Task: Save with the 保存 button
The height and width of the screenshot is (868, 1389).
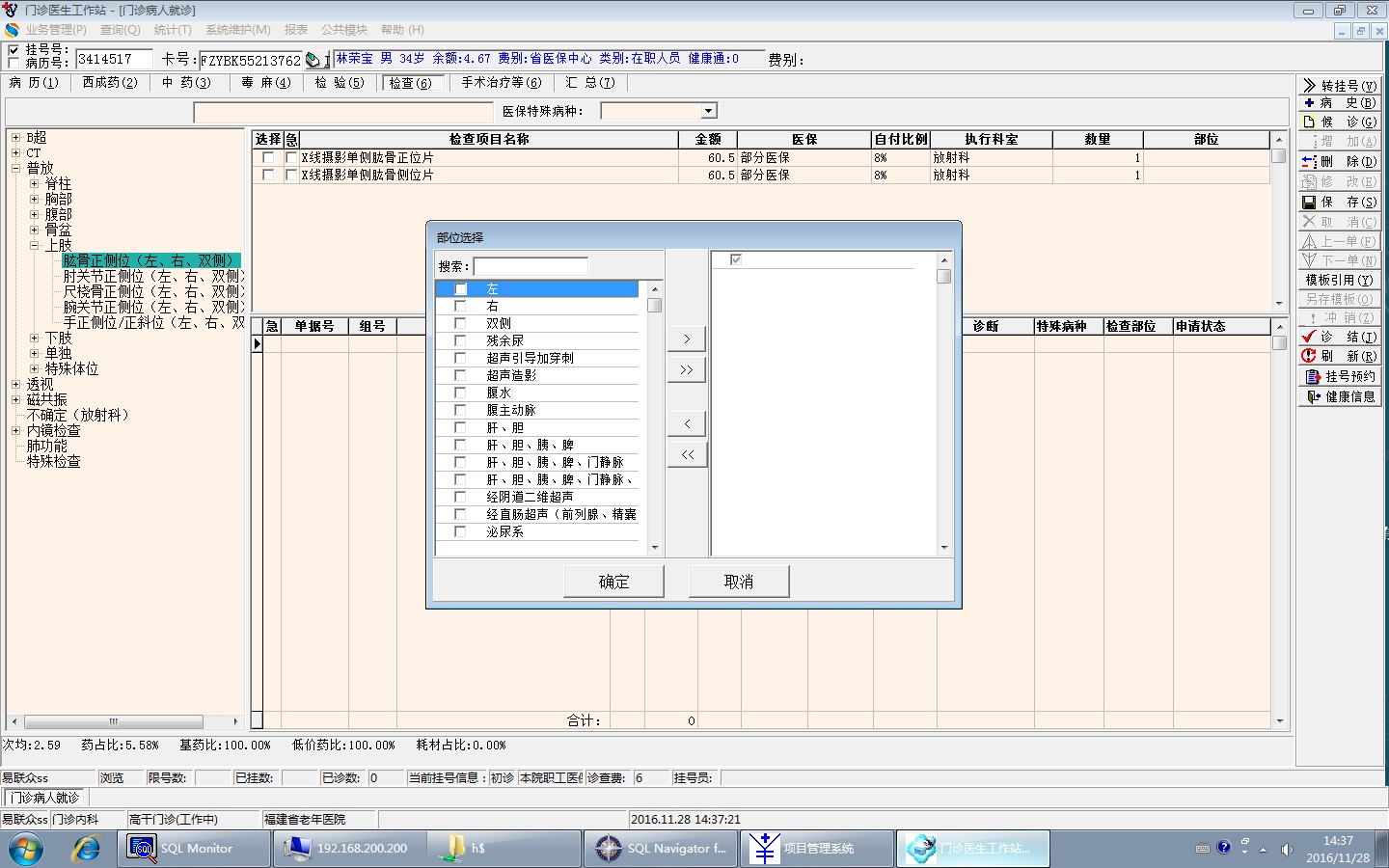Action: tap(1340, 202)
